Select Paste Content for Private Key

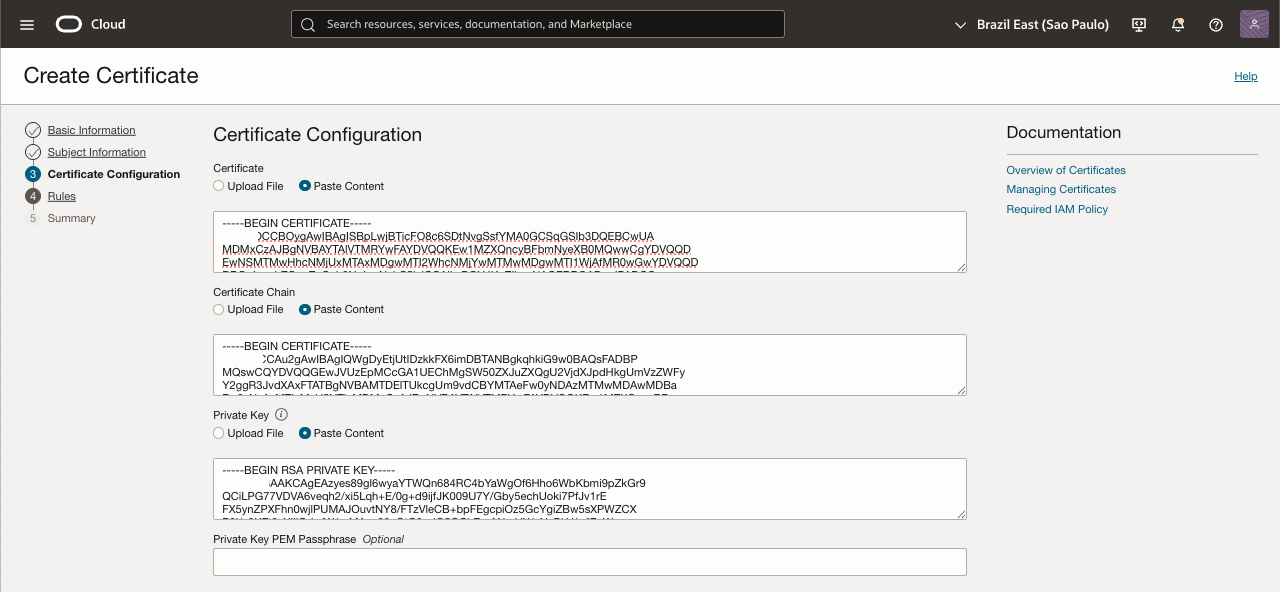[x=305, y=433]
